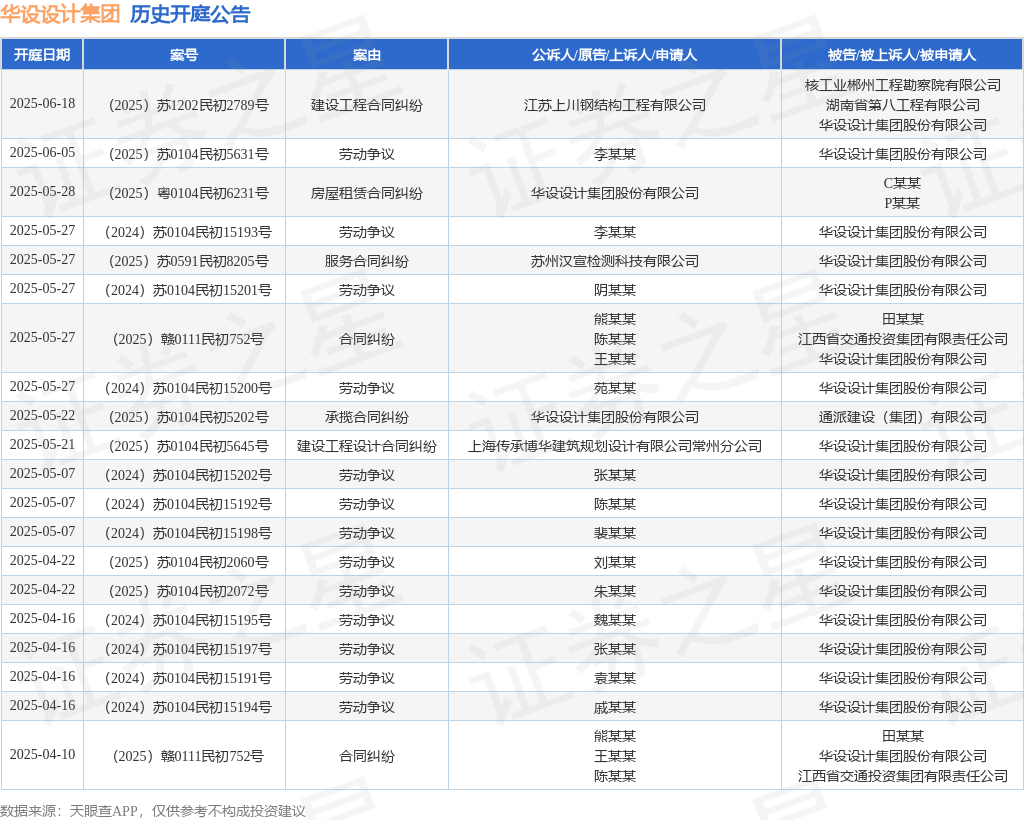This screenshot has width=1024, height=820.
Task: Select the 建设工程设计合同纠纷 case cause
Action: (367, 447)
